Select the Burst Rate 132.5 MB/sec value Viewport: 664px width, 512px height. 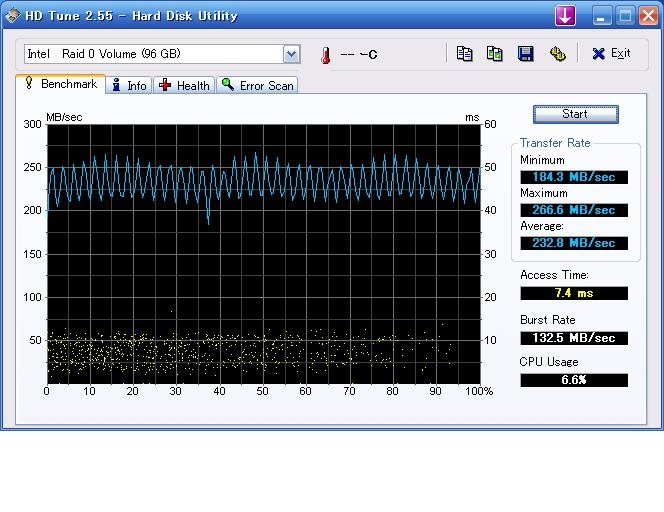point(574,338)
